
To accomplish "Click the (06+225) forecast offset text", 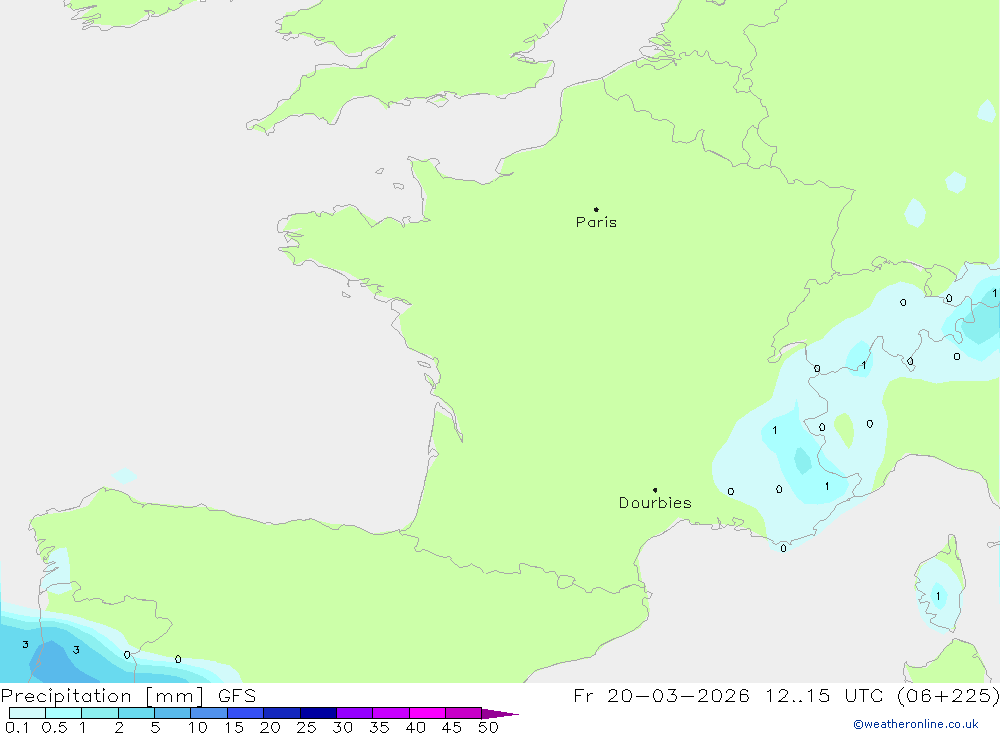I will 948,695.
